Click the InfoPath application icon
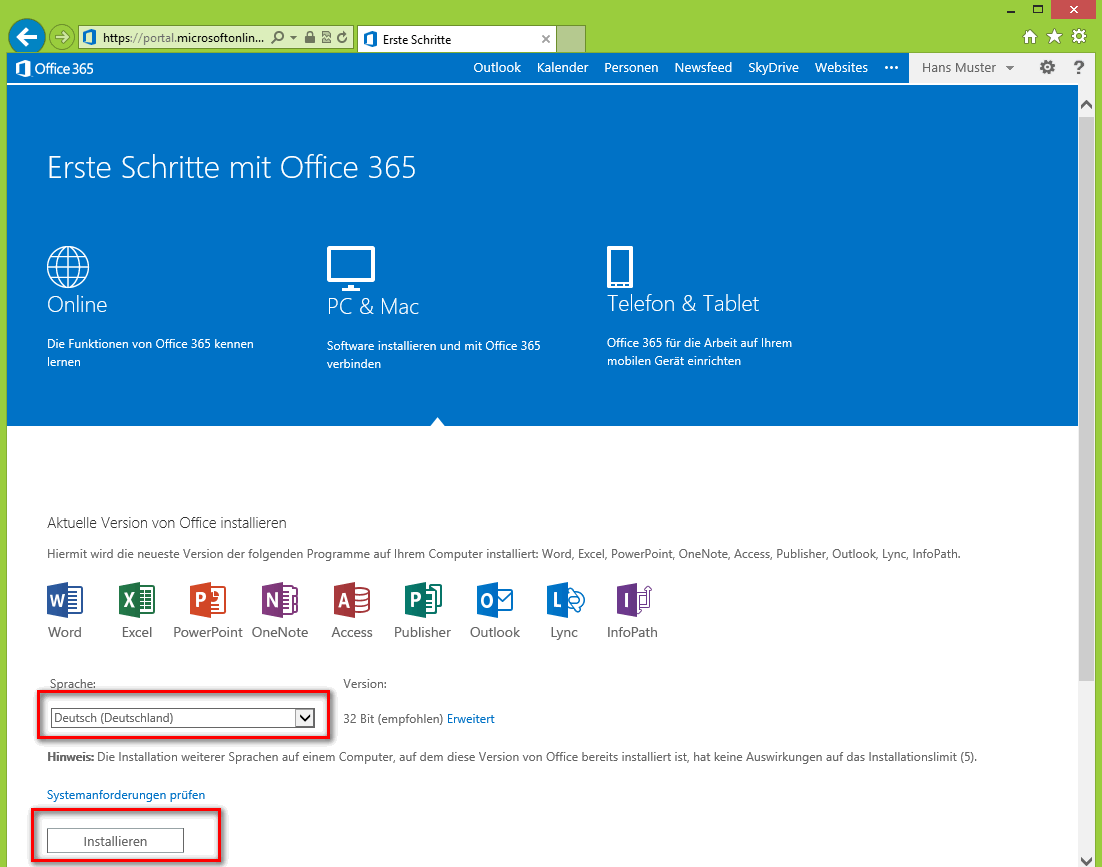This screenshot has height=867, width=1102. 635,601
